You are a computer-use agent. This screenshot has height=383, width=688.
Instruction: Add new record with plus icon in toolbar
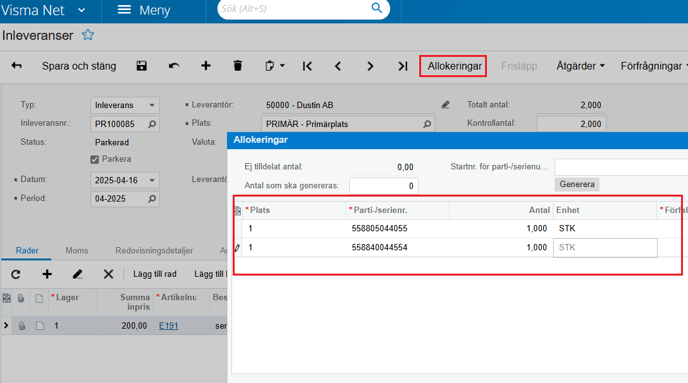pos(205,66)
